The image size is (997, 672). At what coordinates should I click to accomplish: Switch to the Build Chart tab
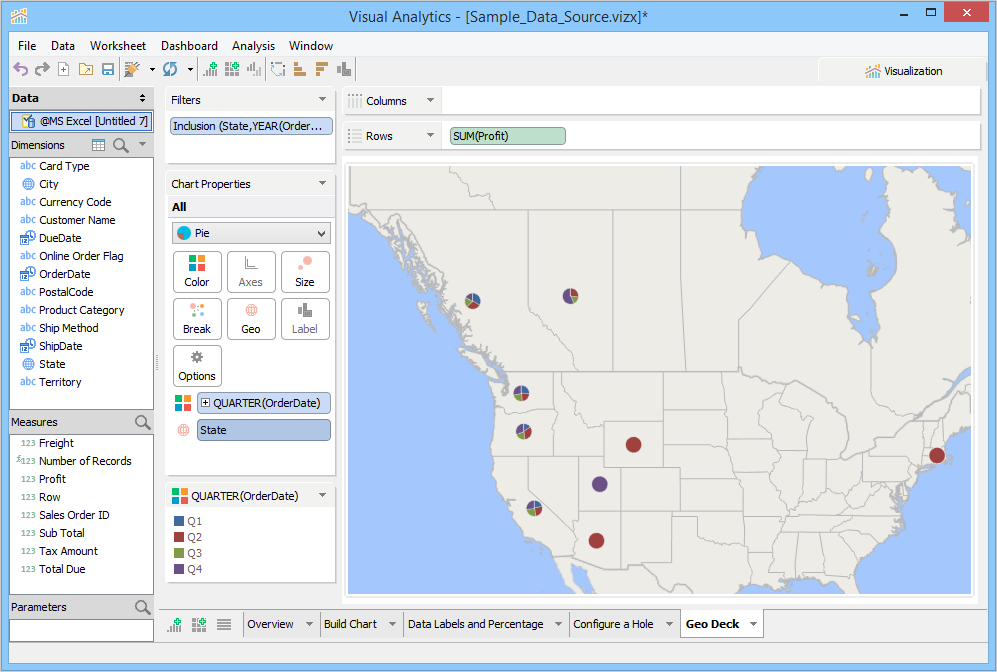click(x=350, y=624)
